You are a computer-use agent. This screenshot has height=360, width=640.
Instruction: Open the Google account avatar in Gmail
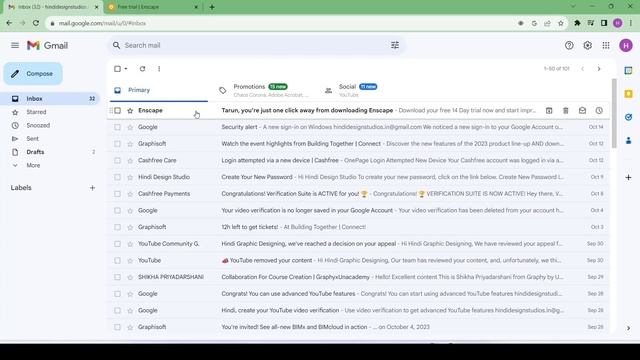coord(626,45)
